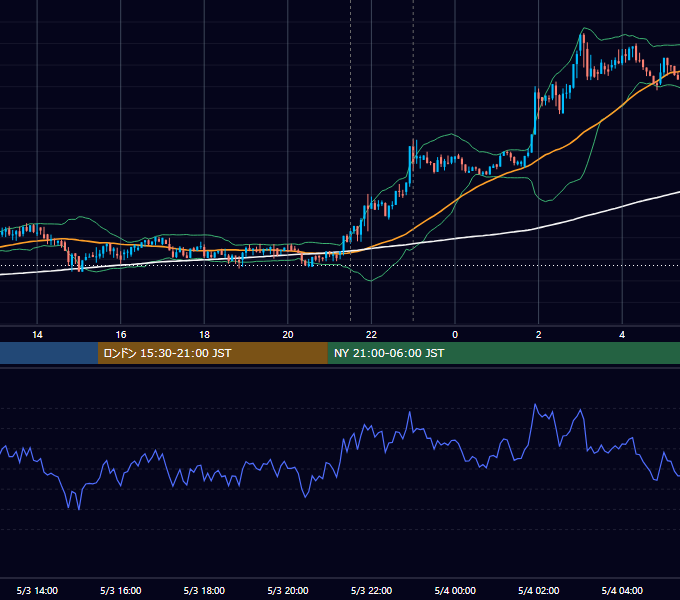
Task: Click the hour label 4 under price chart
Action: click(622, 335)
